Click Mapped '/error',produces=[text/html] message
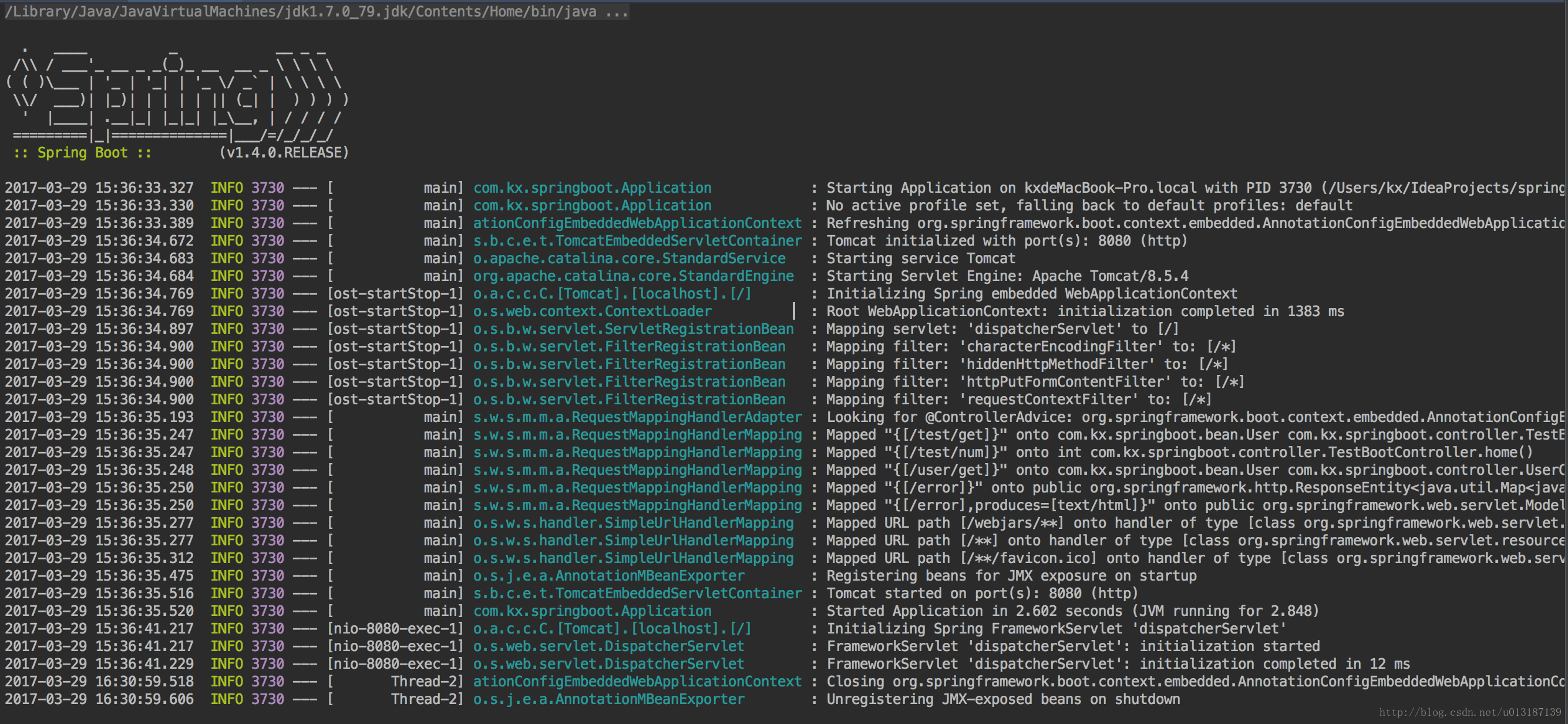1568x724 pixels. point(1195,506)
